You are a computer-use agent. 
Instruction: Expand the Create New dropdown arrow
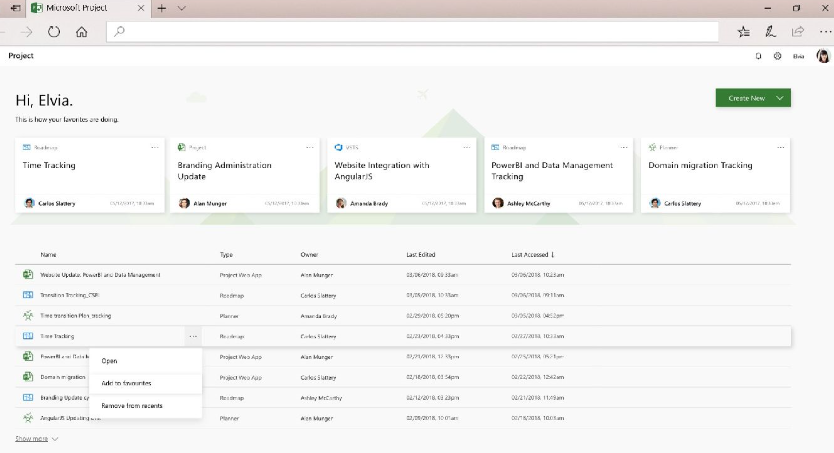pos(780,98)
